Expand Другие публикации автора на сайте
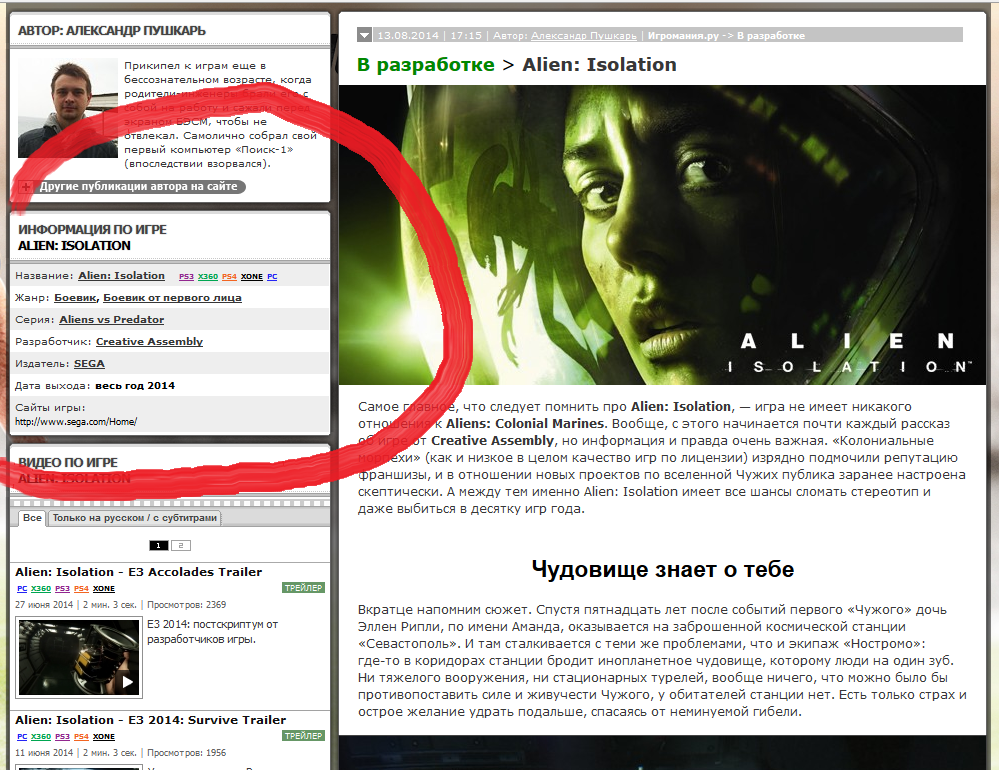The height and width of the screenshot is (770, 999). (x=138, y=187)
